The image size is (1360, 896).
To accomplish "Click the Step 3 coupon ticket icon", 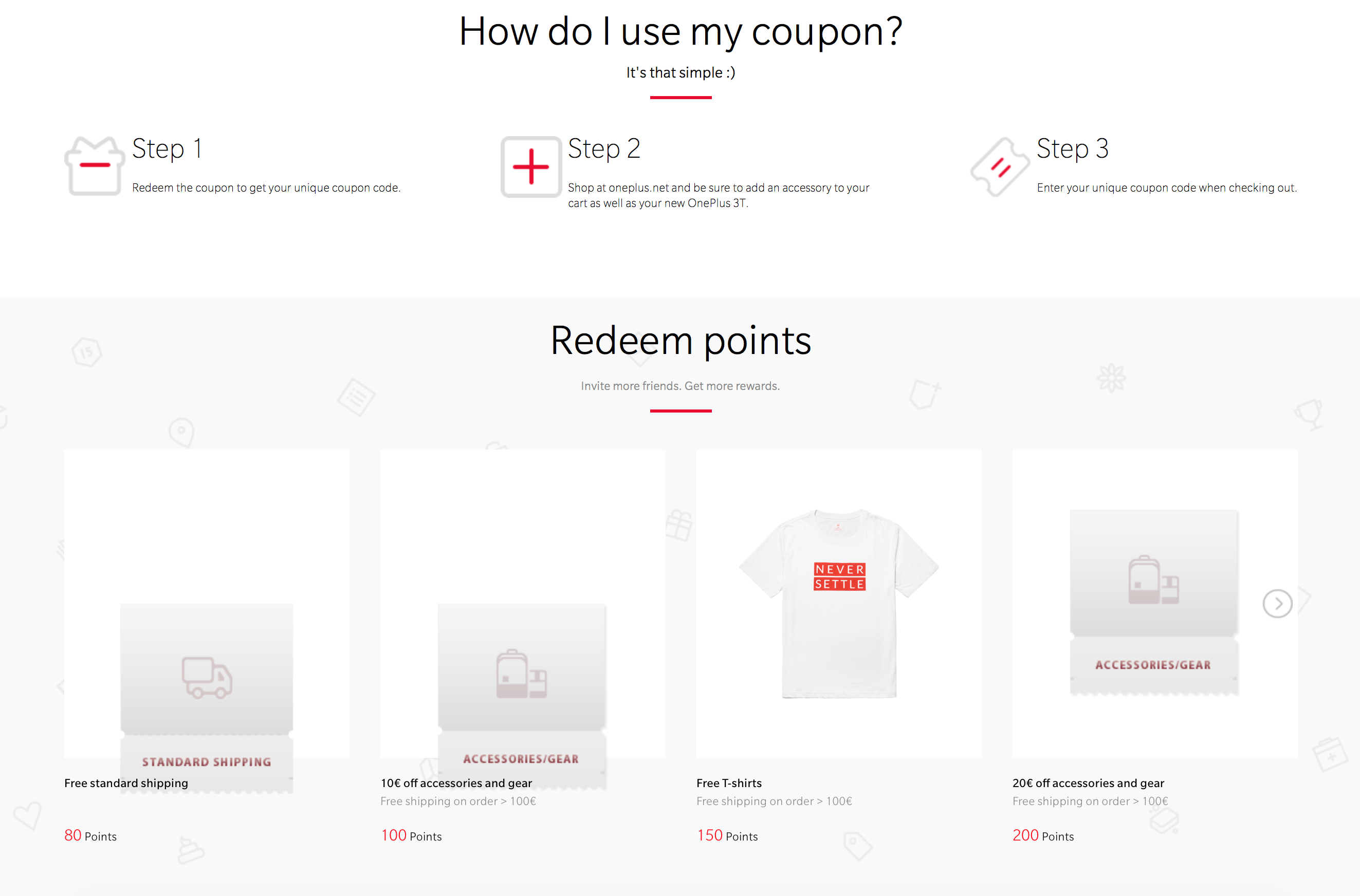I will (x=1000, y=167).
